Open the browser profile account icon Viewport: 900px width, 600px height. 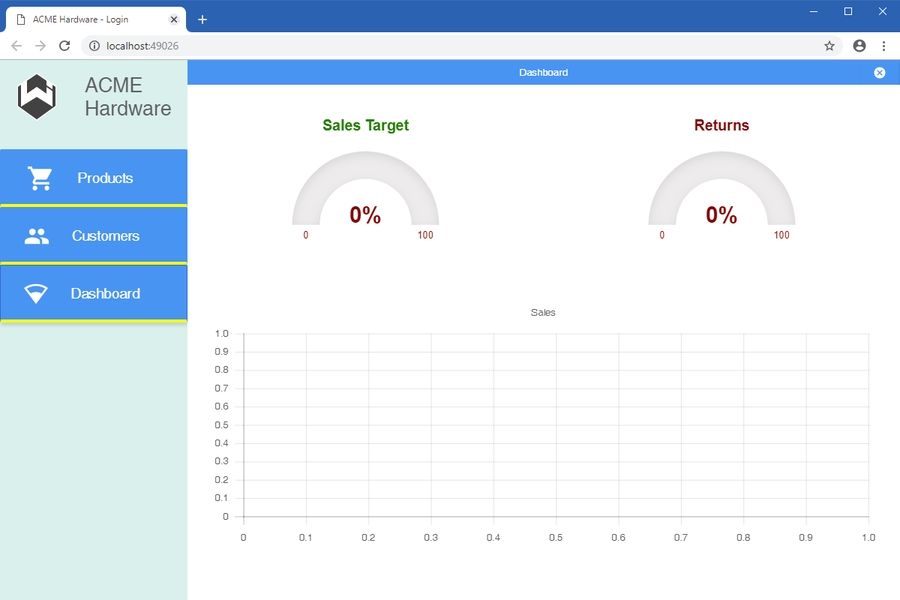(x=859, y=46)
